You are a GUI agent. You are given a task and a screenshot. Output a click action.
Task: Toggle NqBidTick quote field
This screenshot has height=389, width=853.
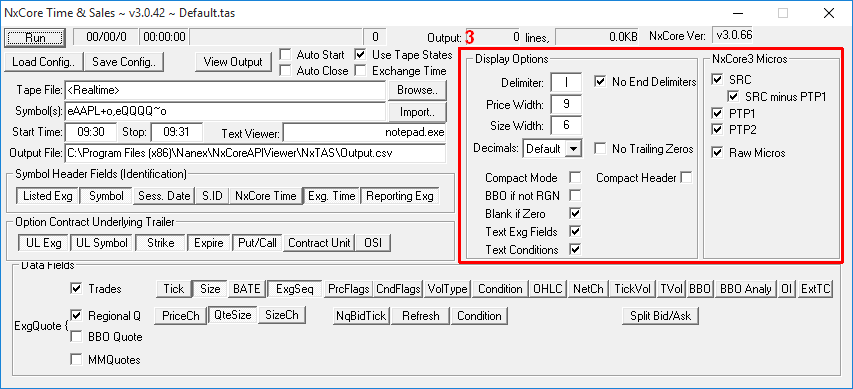[361, 316]
